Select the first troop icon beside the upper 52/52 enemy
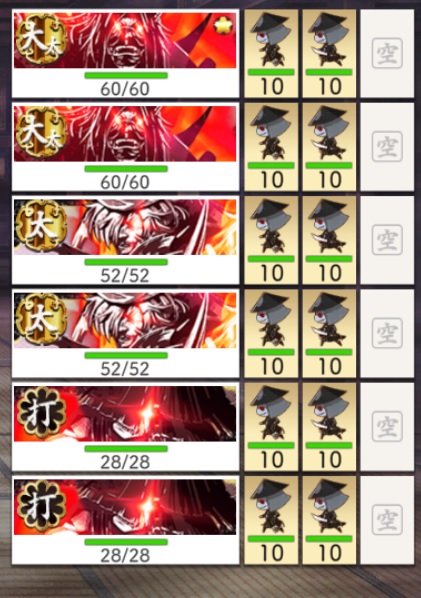Viewport: 421px width, 598px height. tap(271, 240)
